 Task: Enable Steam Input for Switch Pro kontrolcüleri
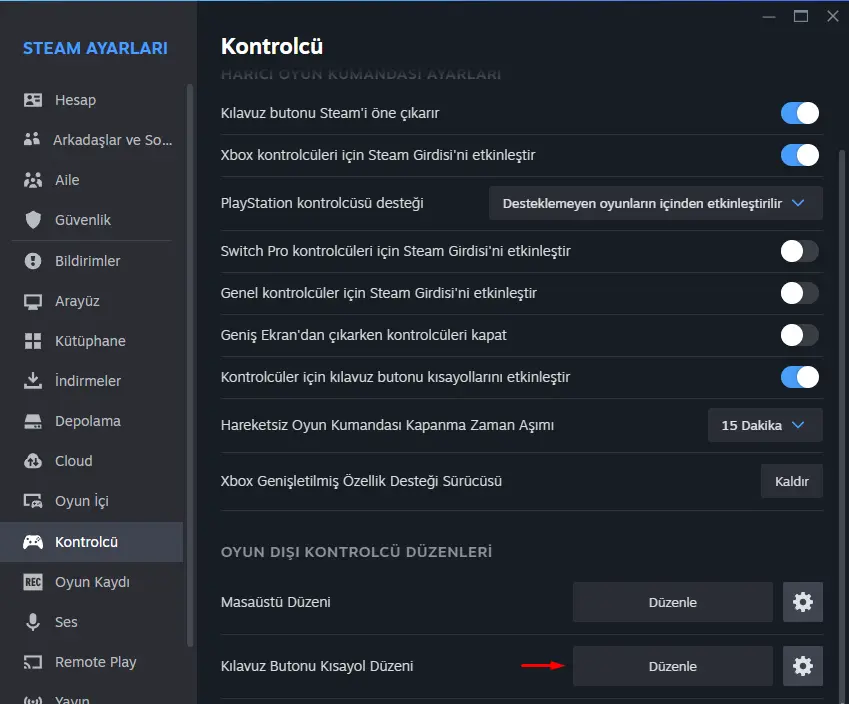click(x=800, y=251)
